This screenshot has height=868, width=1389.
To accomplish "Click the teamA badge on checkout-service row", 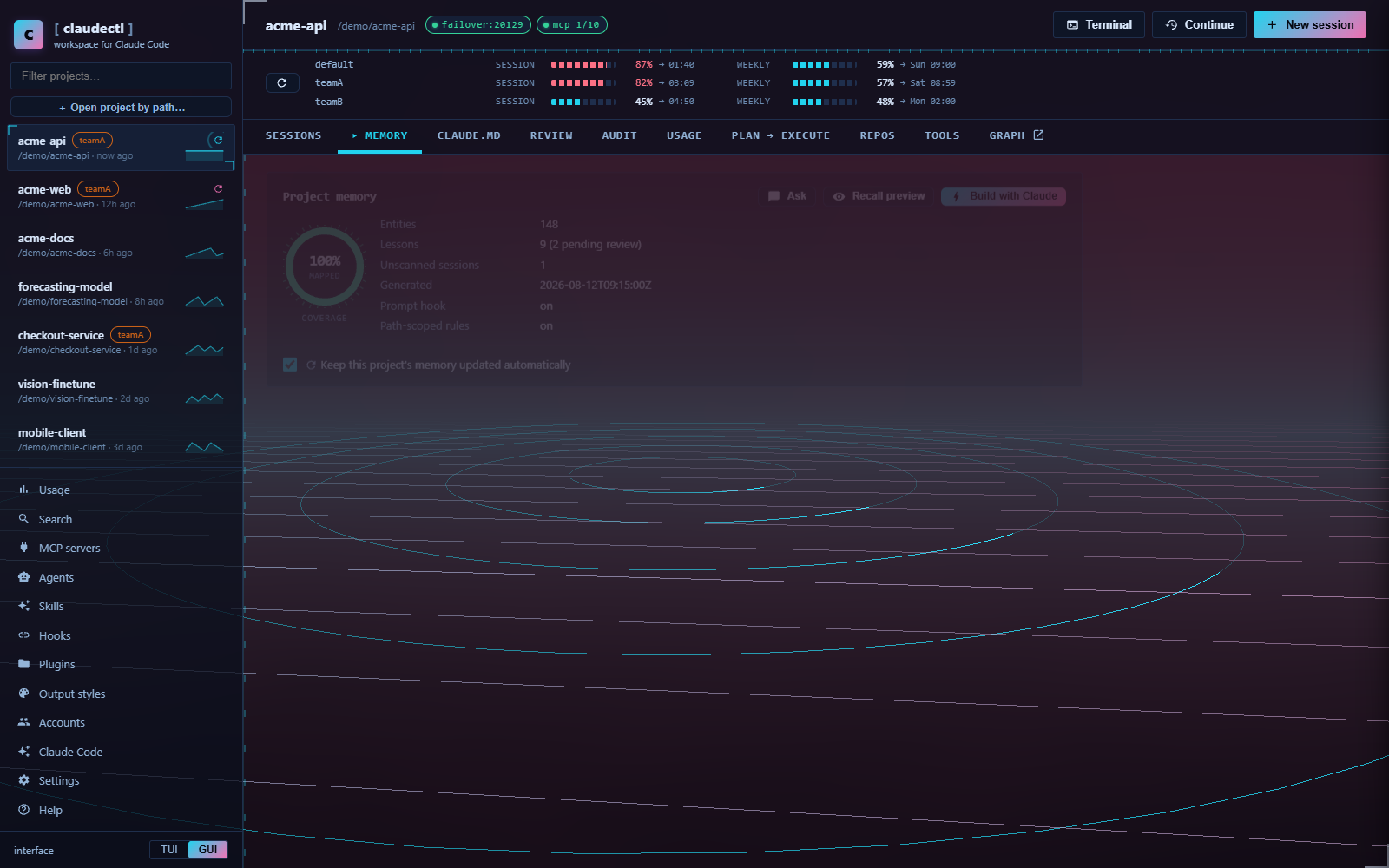I will pyautogui.click(x=130, y=335).
